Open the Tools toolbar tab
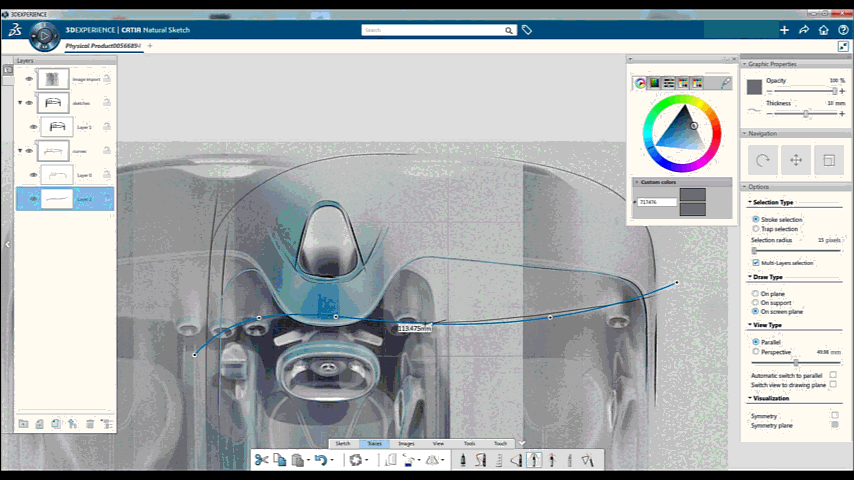The width and height of the screenshot is (854, 480). (x=469, y=443)
